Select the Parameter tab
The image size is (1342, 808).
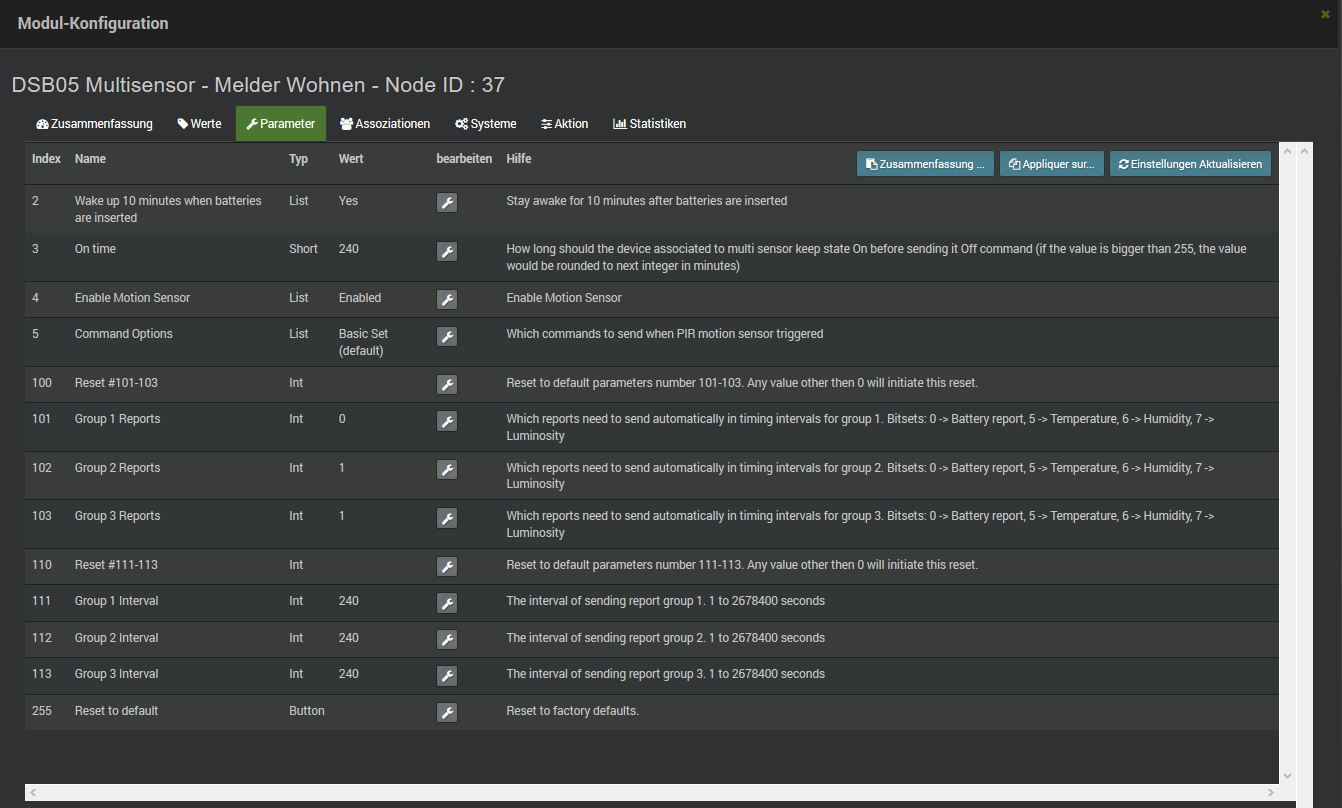(x=281, y=124)
